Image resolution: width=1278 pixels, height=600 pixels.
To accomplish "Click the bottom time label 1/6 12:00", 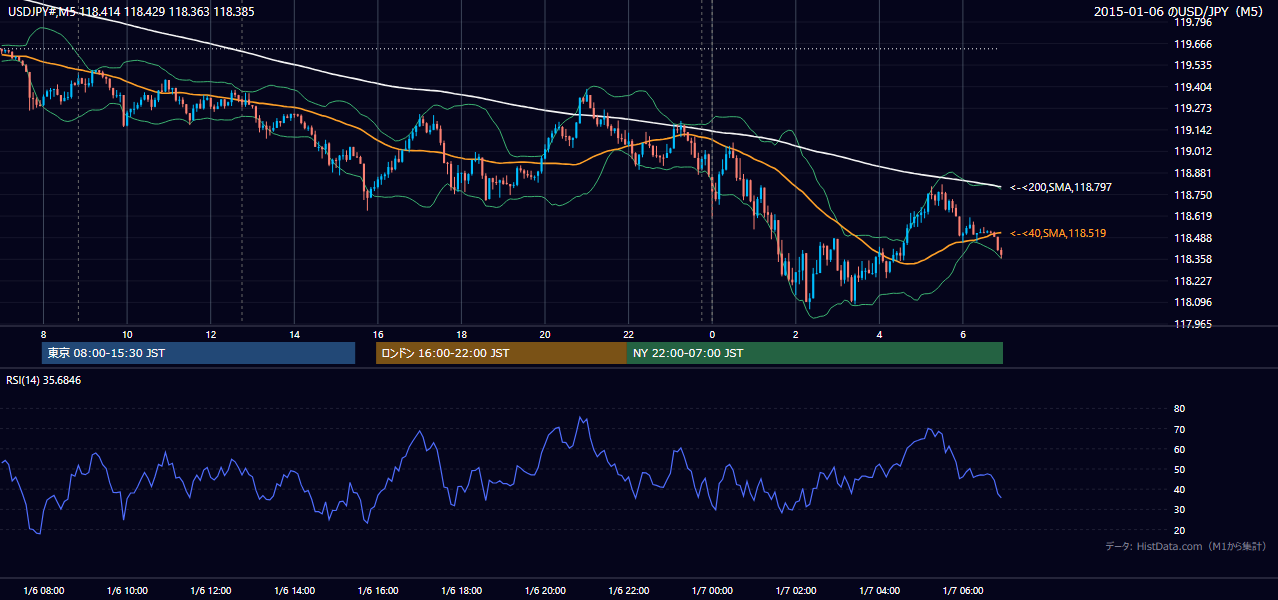I will [210, 591].
